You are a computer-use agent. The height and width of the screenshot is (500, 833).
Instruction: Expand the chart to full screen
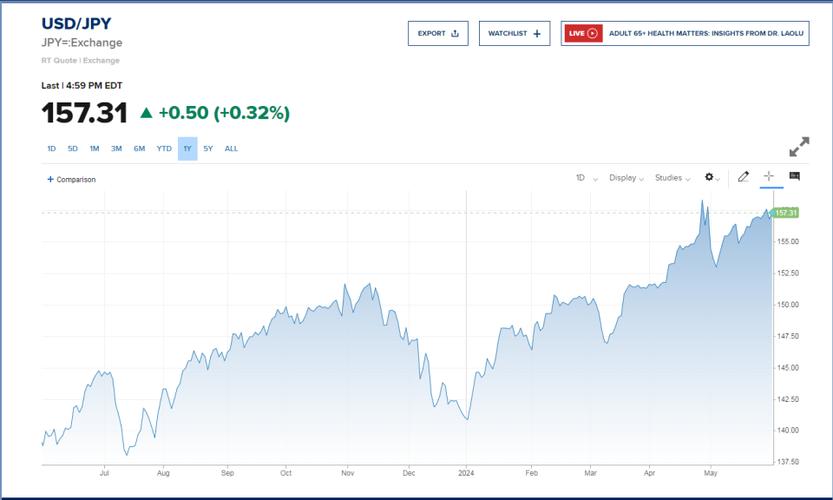pyautogui.click(x=799, y=147)
